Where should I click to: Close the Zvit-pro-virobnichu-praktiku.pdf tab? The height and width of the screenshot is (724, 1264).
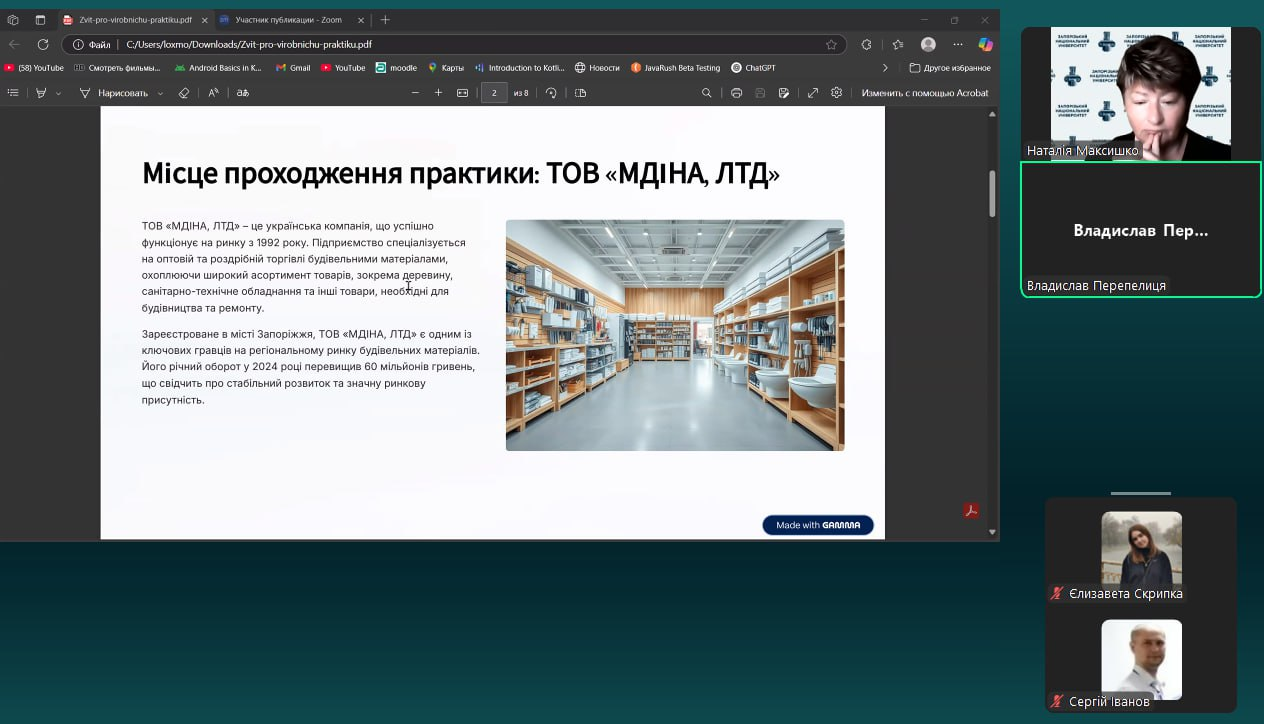[x=205, y=20]
